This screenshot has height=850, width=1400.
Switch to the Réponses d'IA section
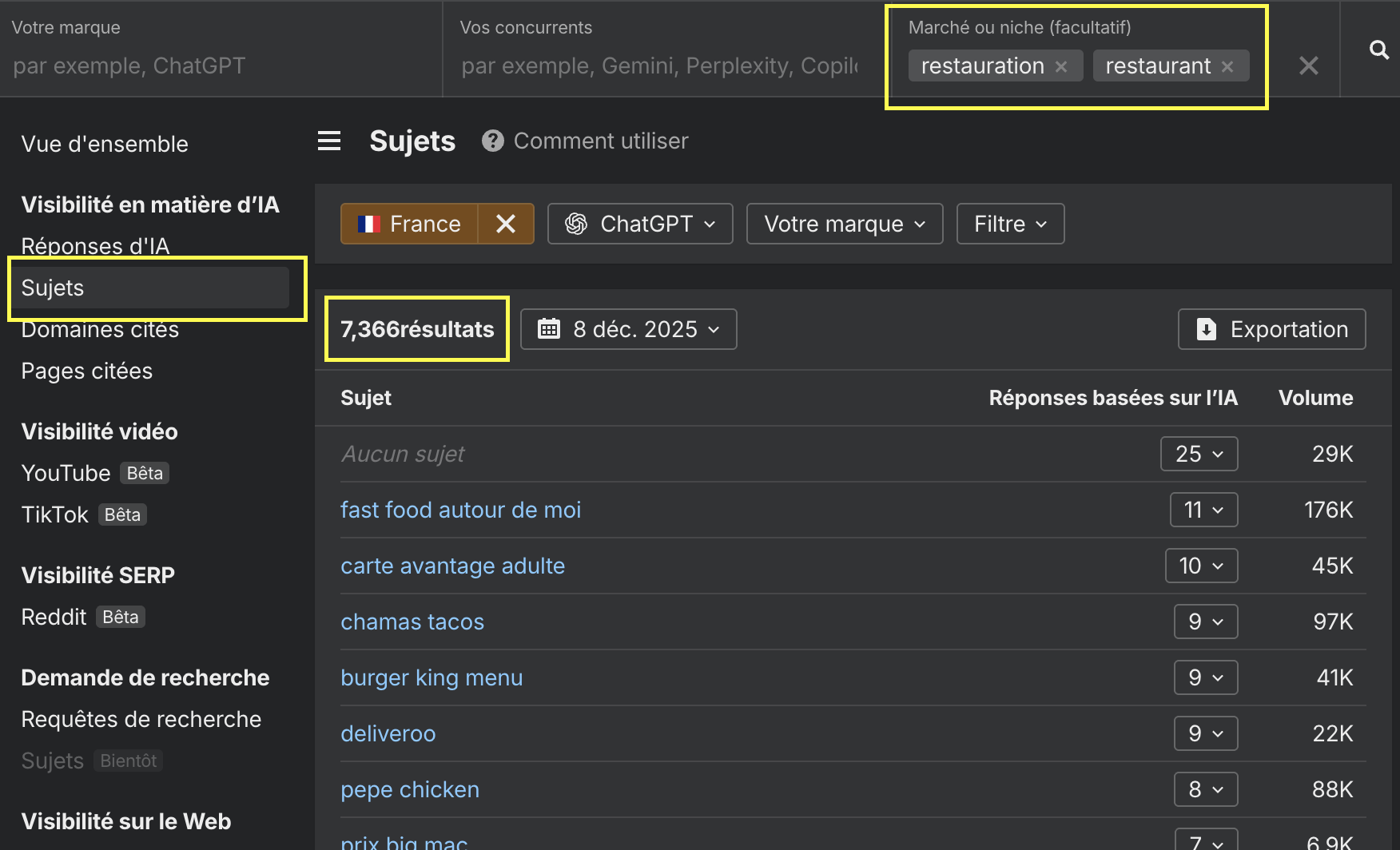click(x=95, y=246)
